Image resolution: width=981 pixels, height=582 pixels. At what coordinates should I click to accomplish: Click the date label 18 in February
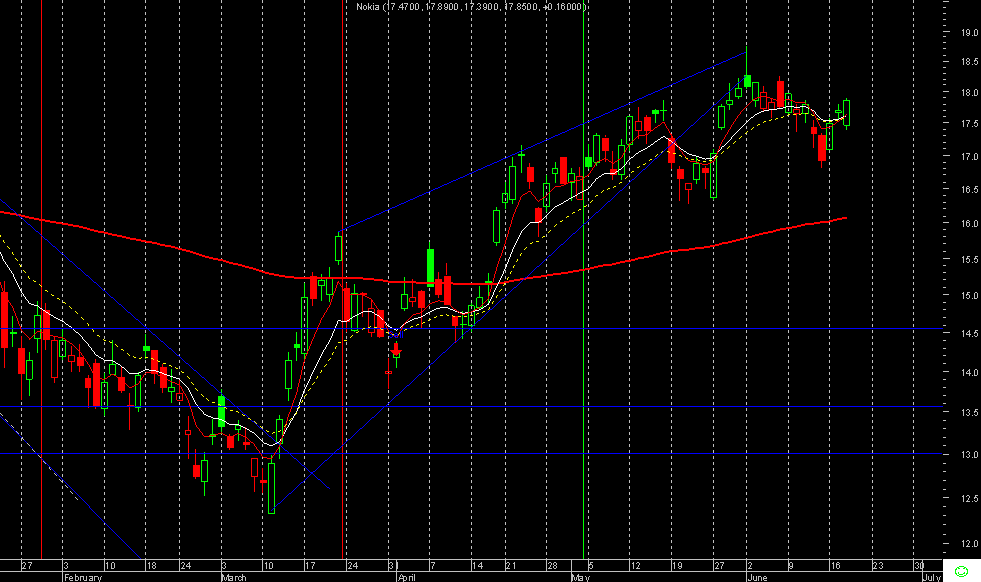(x=151, y=566)
